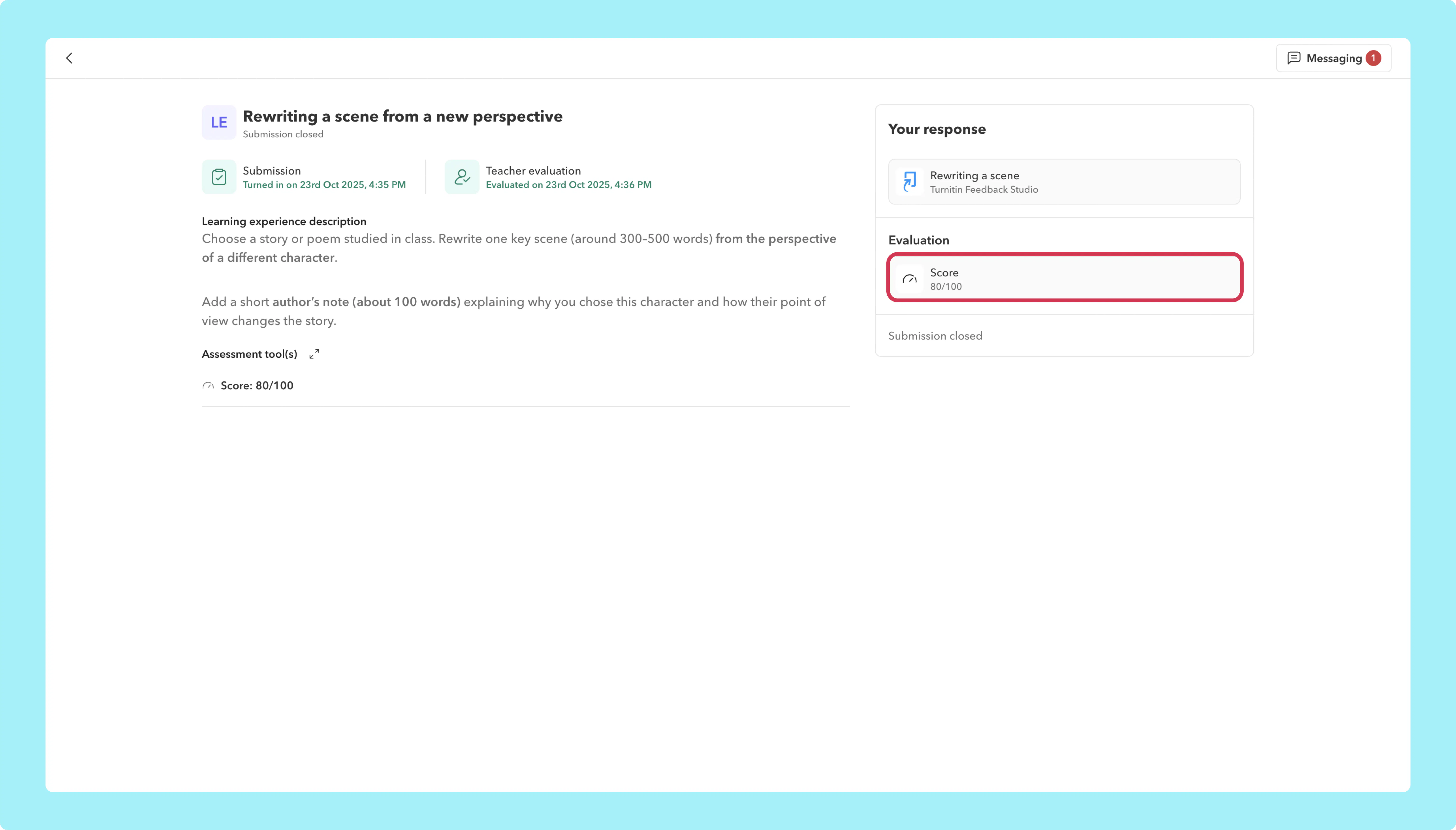Screen dimensions: 1456x830
Task: Select the assignment title 'Rewriting a scene from a new perspective'
Action: 403,116
